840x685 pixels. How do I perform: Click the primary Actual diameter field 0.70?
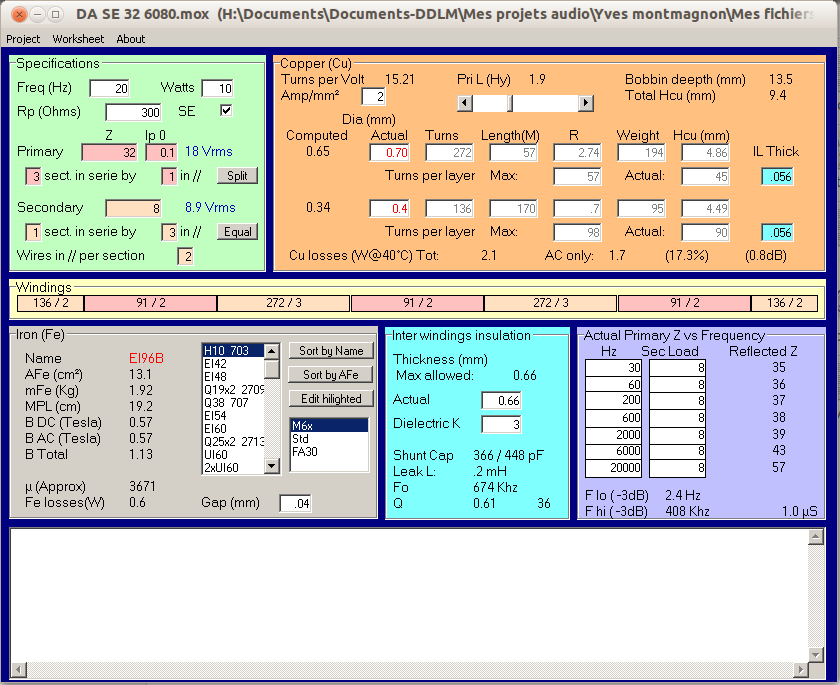tap(389, 153)
